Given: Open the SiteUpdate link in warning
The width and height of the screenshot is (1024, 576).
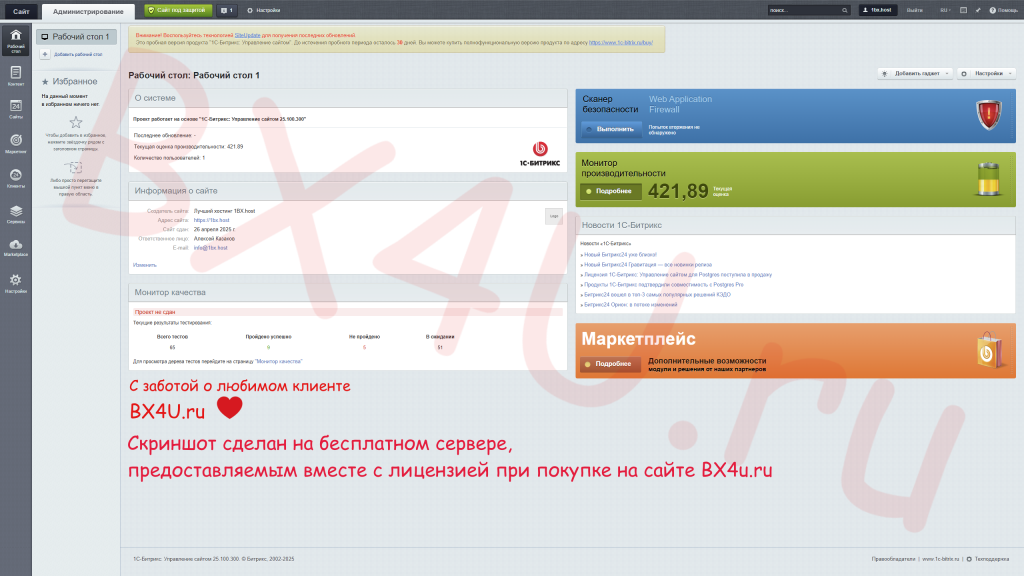Looking at the screenshot, I should click(247, 35).
